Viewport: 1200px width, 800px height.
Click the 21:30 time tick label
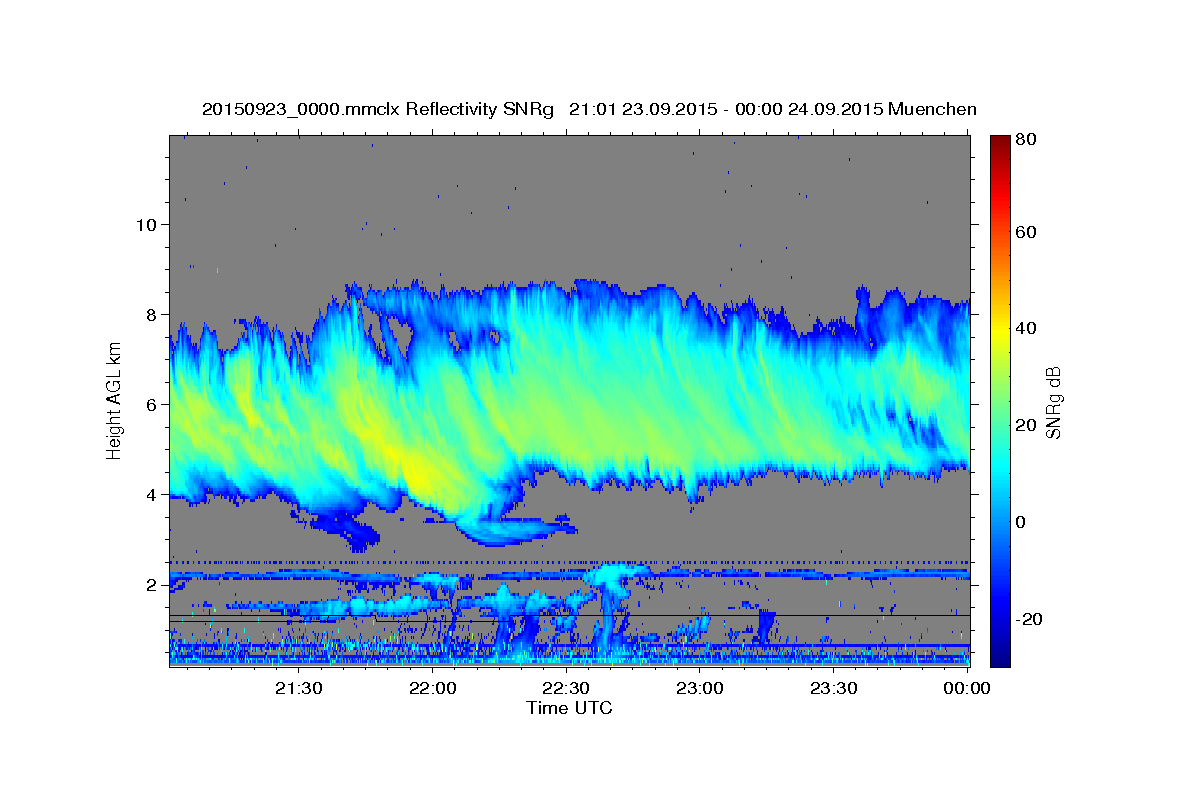[299, 688]
